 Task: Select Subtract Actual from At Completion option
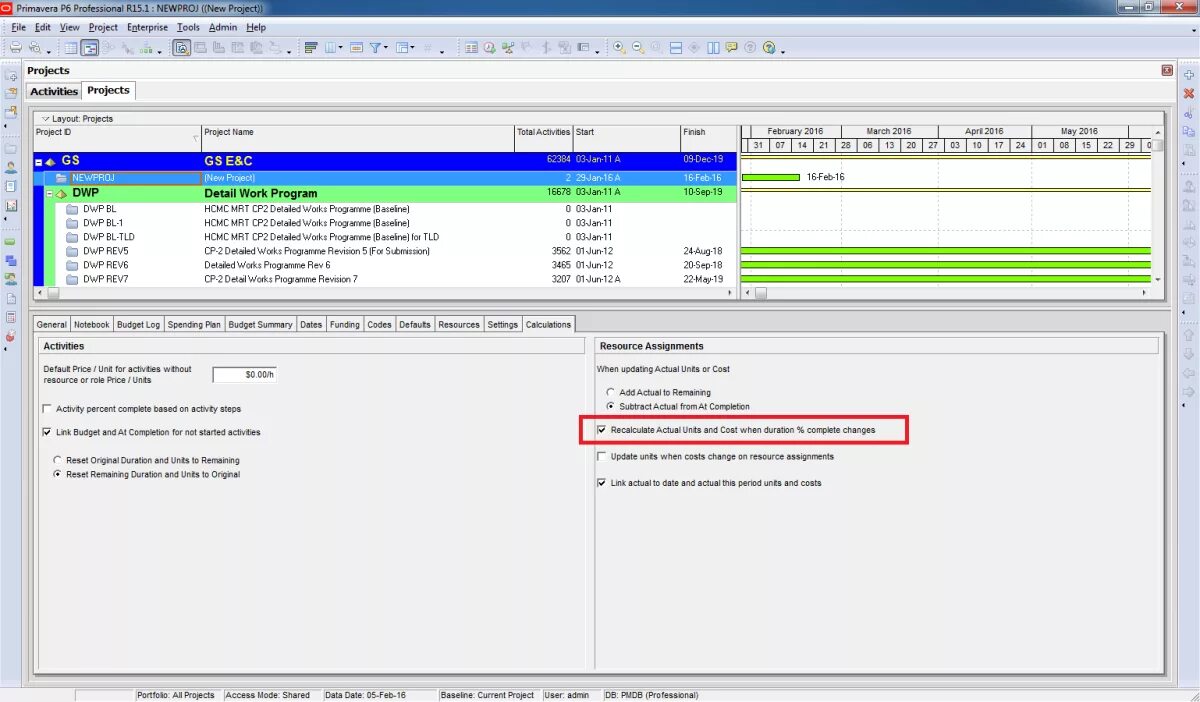[x=611, y=407]
